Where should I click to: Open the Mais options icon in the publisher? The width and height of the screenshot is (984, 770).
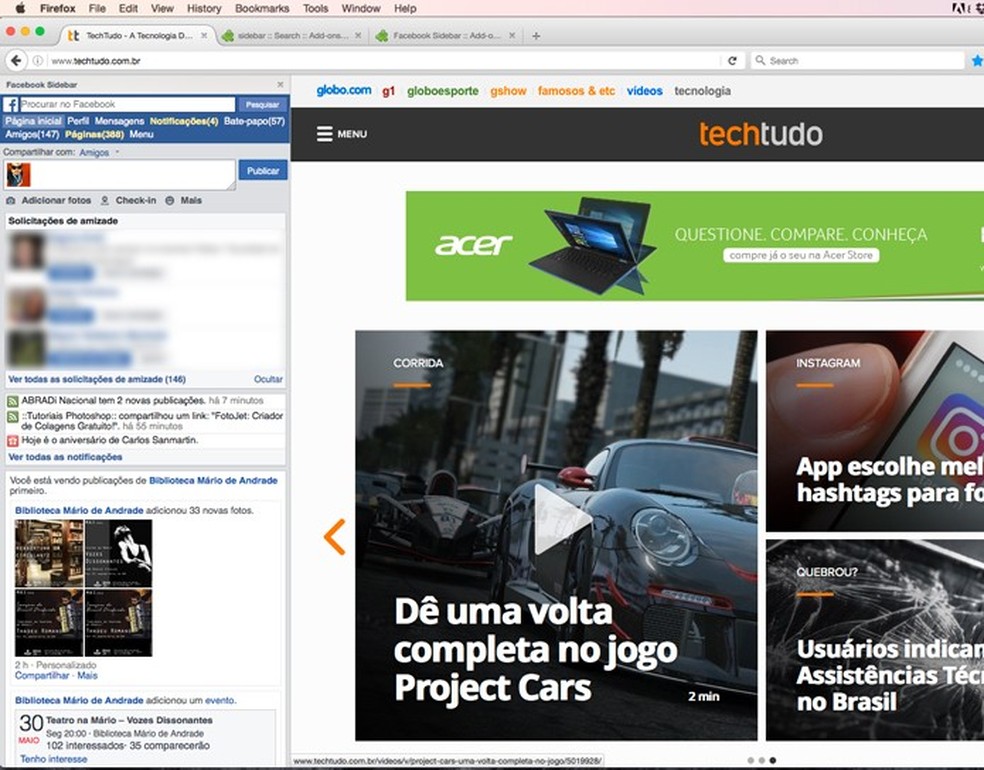click(171, 200)
